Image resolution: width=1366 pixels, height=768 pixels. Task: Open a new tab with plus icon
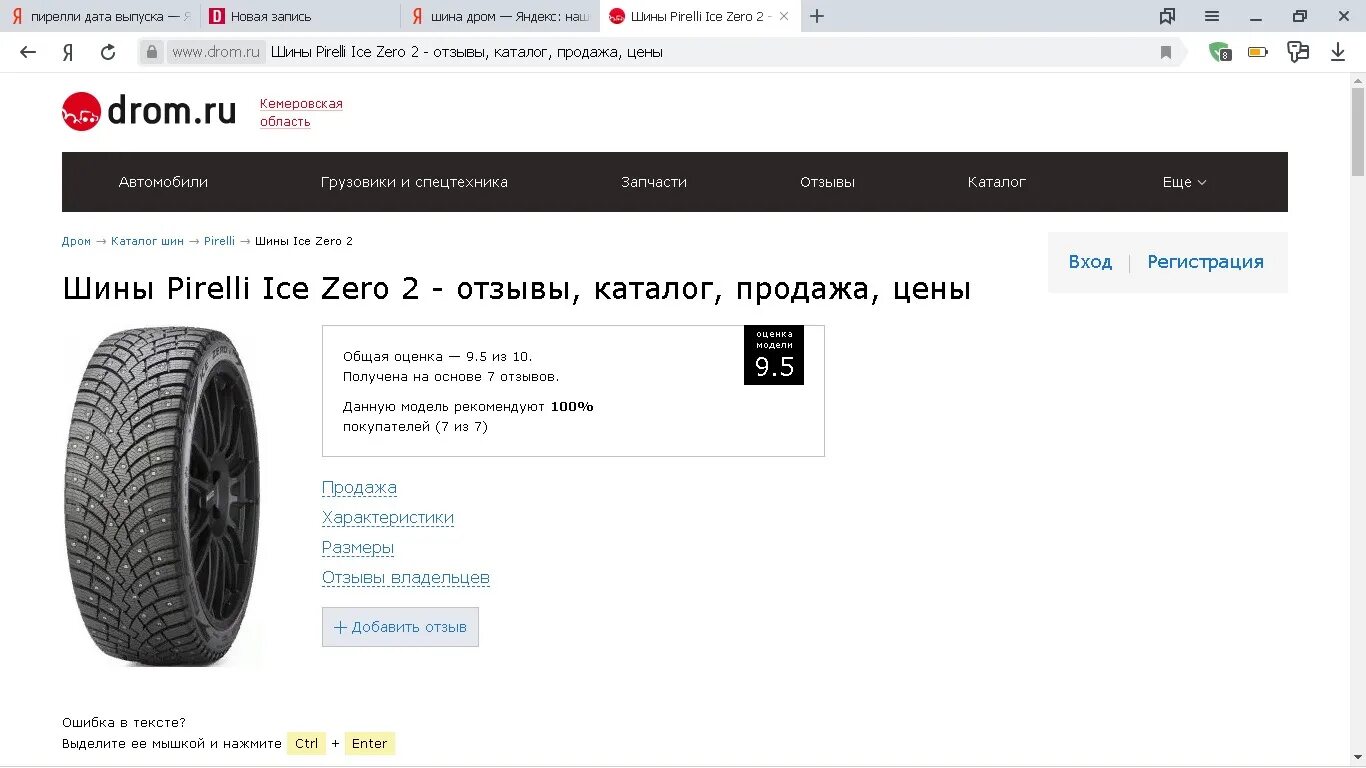[817, 16]
